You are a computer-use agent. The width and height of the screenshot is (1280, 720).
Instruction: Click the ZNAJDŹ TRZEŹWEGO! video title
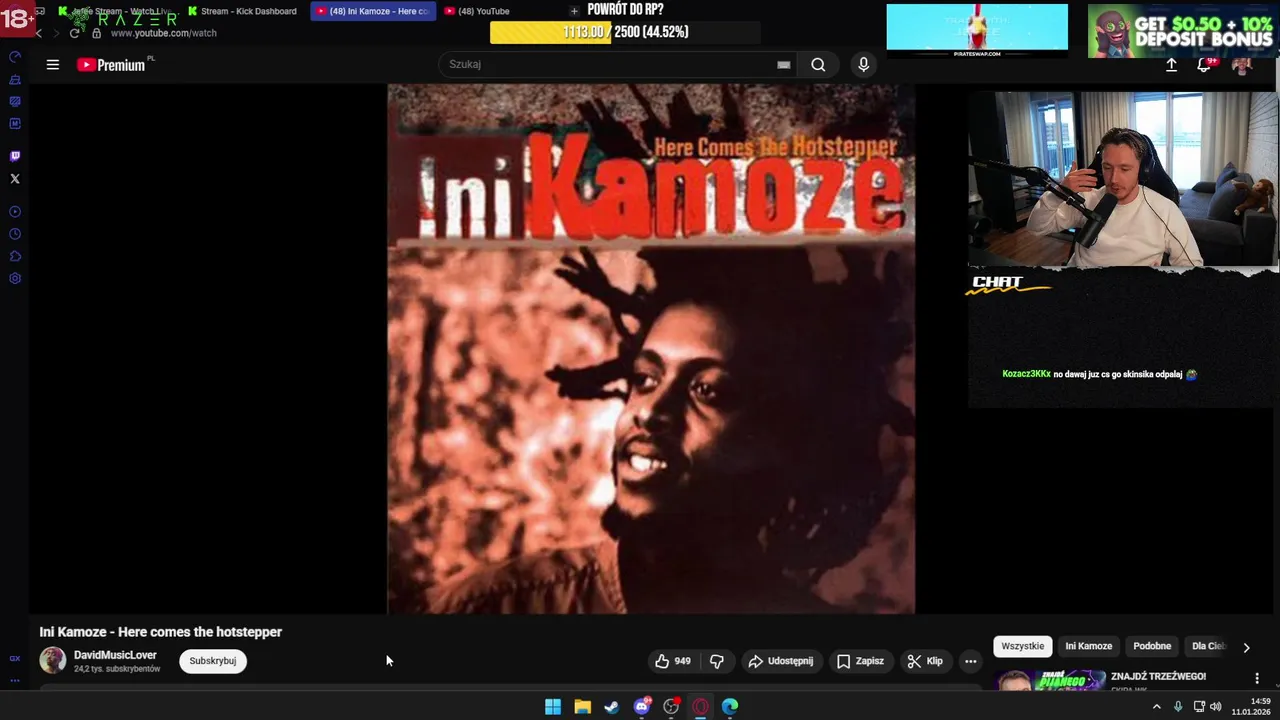point(1158,677)
